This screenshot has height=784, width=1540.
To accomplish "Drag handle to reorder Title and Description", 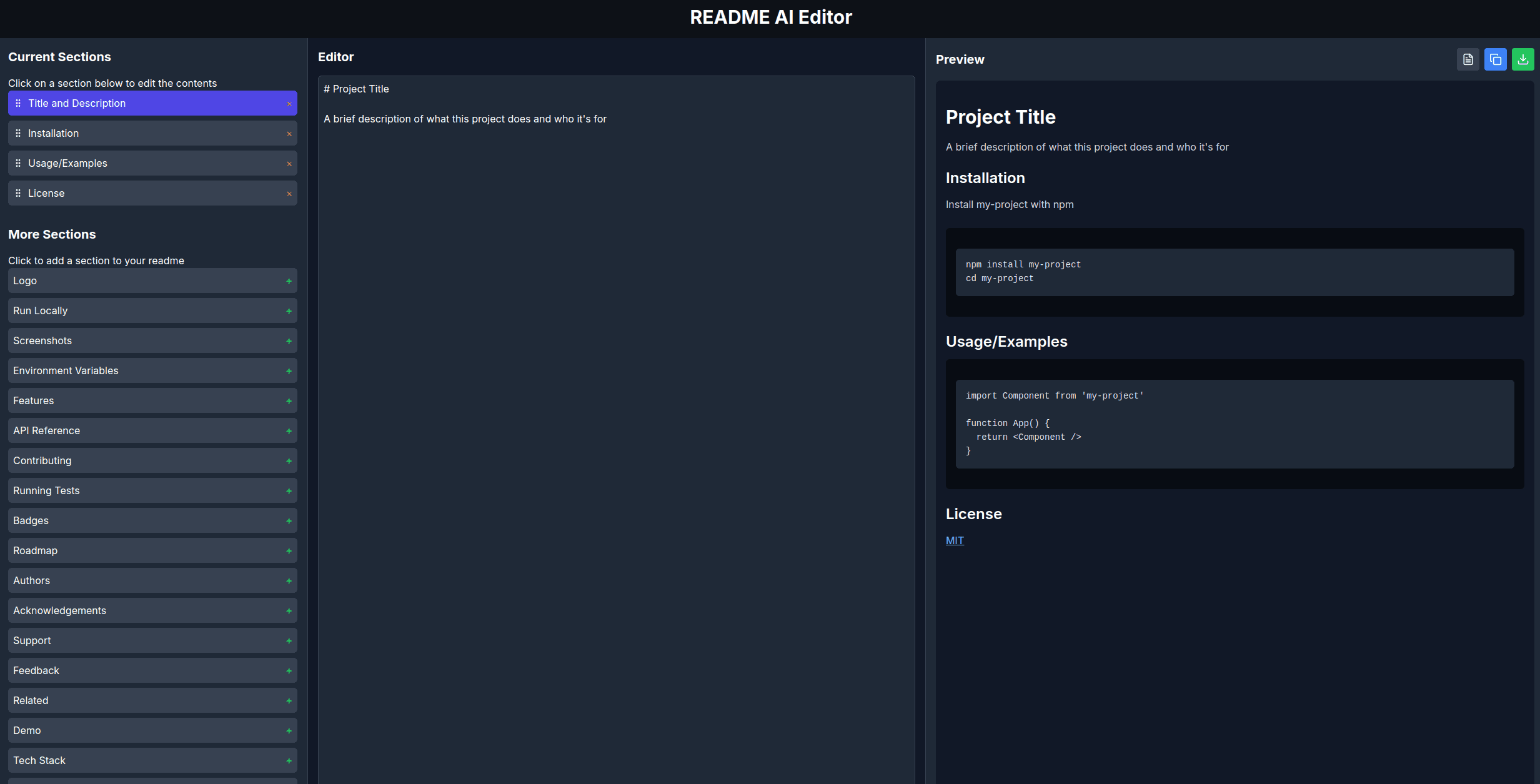I will click(18, 103).
